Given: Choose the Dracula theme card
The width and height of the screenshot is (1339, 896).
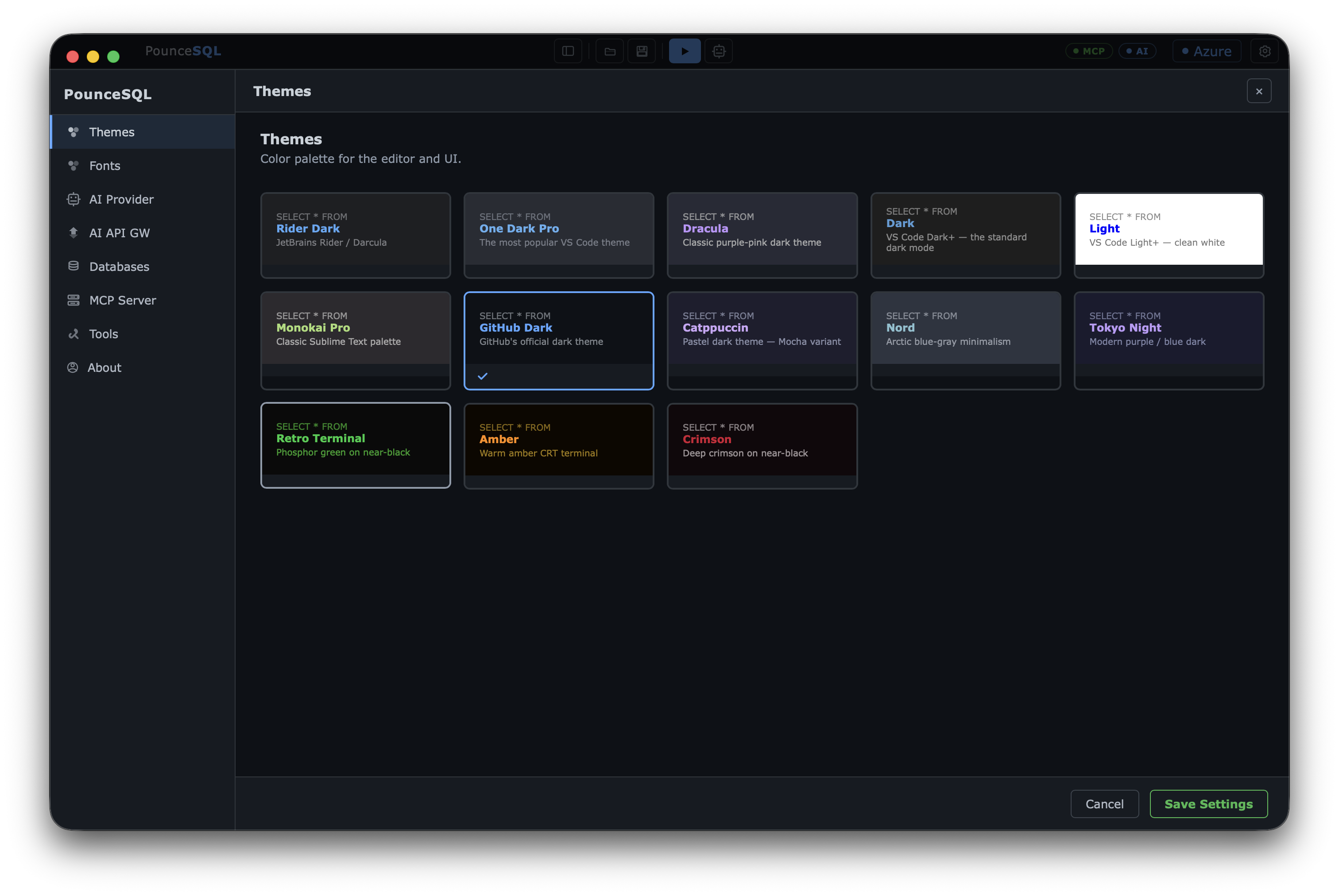Looking at the screenshot, I should pos(762,236).
